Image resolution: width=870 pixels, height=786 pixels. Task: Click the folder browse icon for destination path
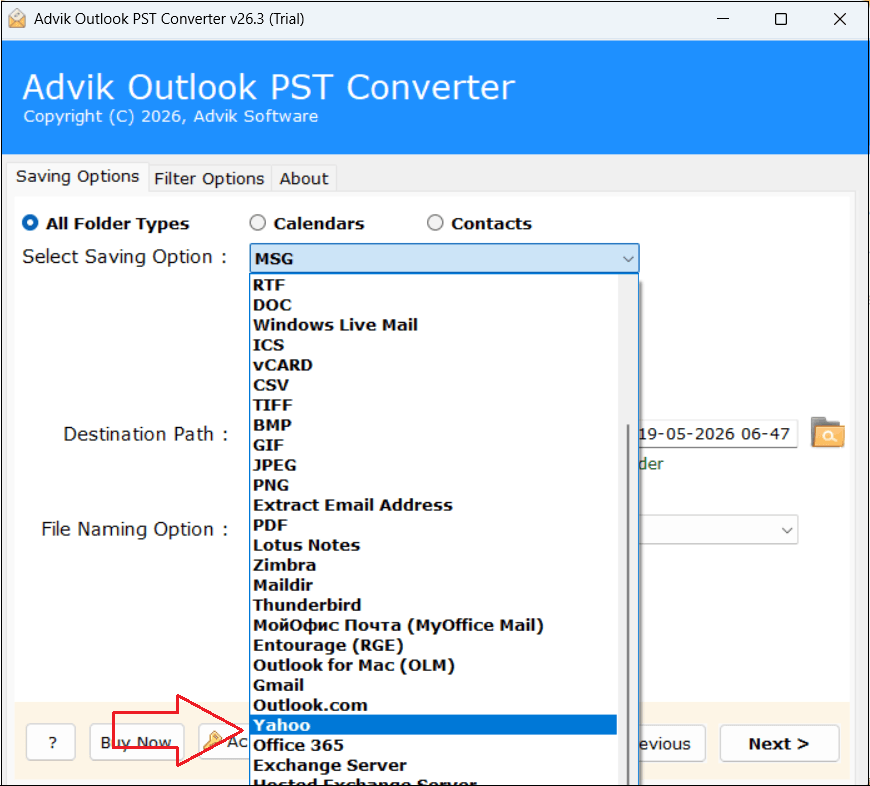pyautogui.click(x=827, y=433)
